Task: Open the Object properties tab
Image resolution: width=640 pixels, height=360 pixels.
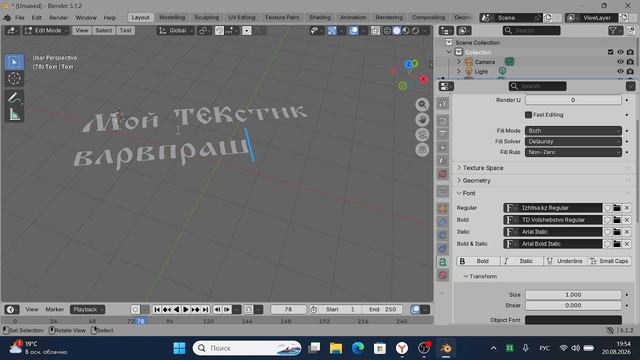Action: point(443,209)
